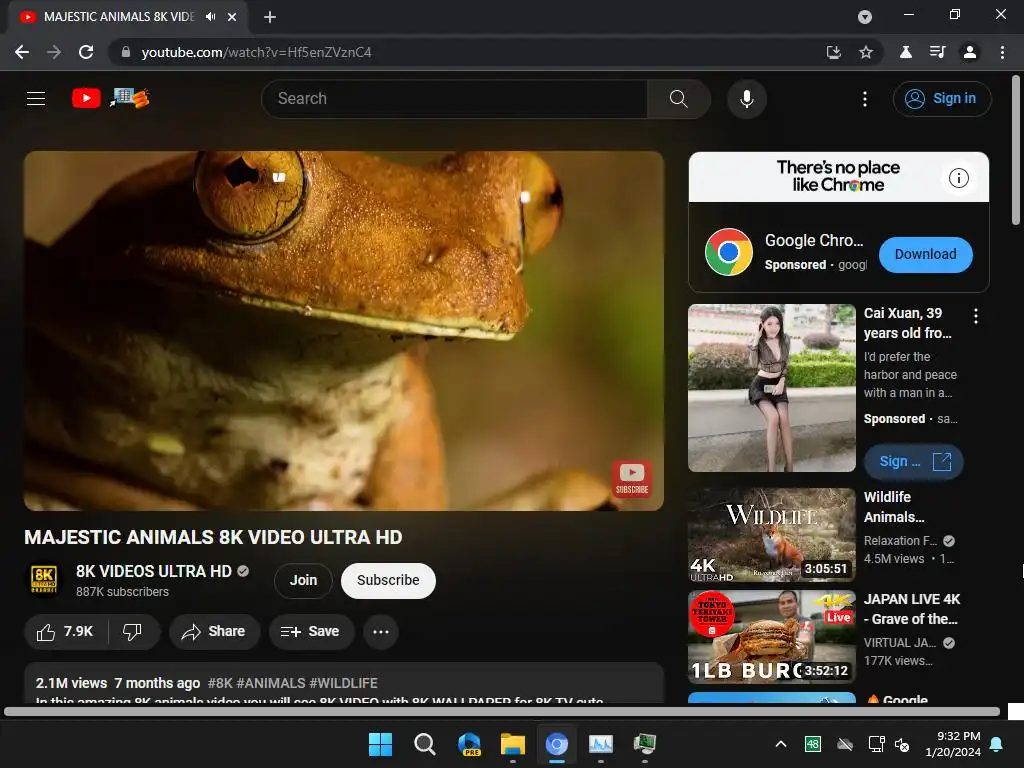Open the Wildlife Animals 4K video thumbnail
The height and width of the screenshot is (768, 1024).
pos(771,535)
